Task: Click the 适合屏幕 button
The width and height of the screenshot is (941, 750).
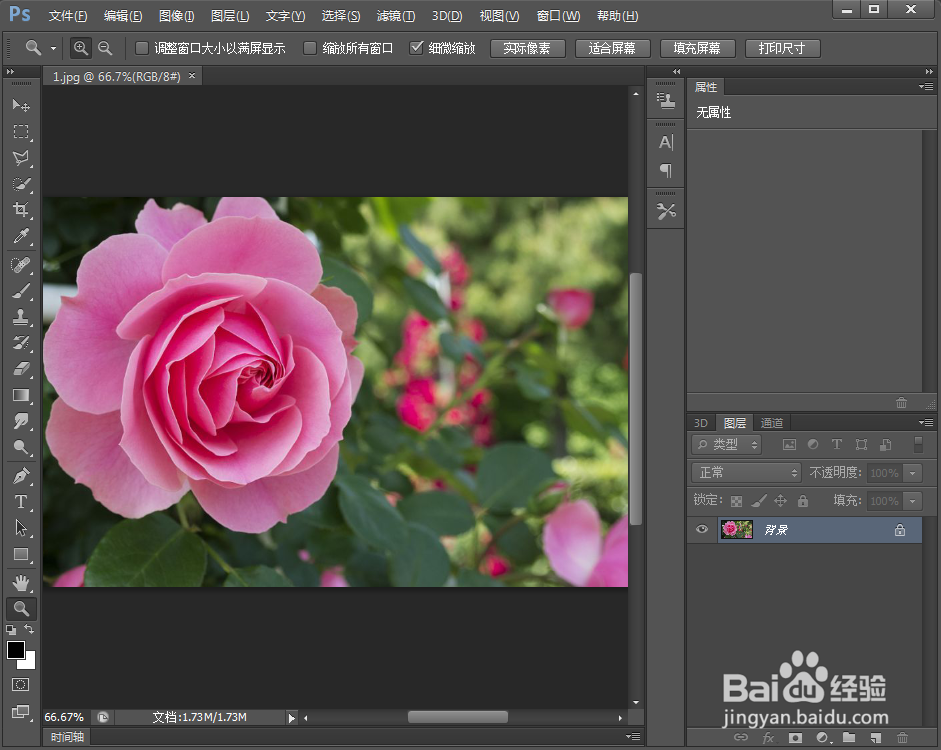Action: (x=612, y=49)
